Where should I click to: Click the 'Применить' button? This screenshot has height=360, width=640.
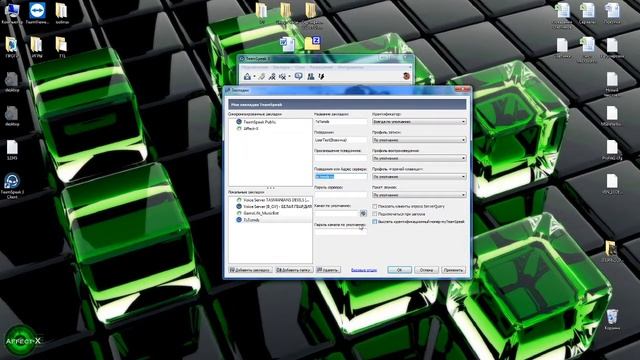point(453,270)
